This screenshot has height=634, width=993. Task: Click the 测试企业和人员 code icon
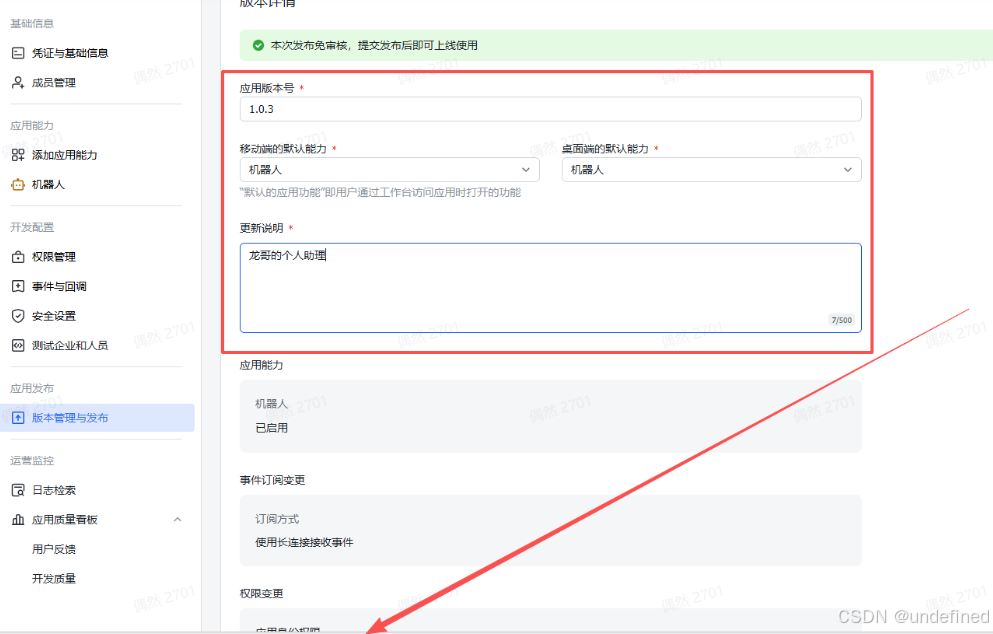18,346
